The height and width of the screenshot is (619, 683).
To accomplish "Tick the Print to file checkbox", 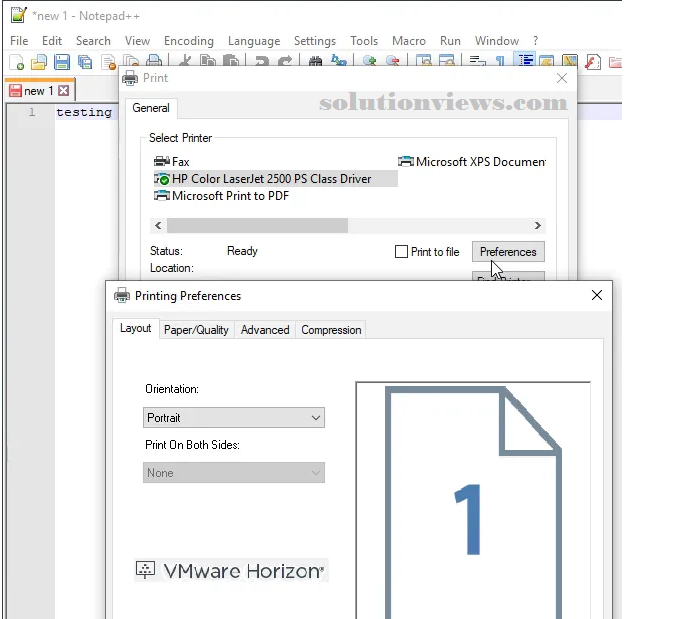I will 401,251.
